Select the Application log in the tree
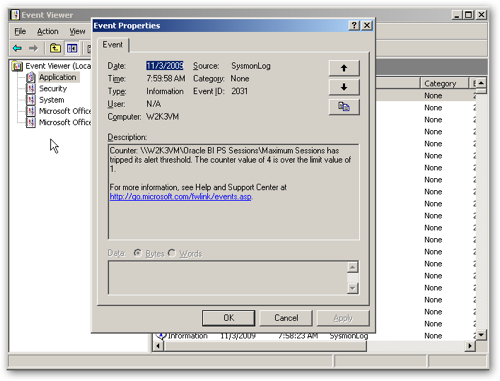The image size is (500, 381). point(58,77)
